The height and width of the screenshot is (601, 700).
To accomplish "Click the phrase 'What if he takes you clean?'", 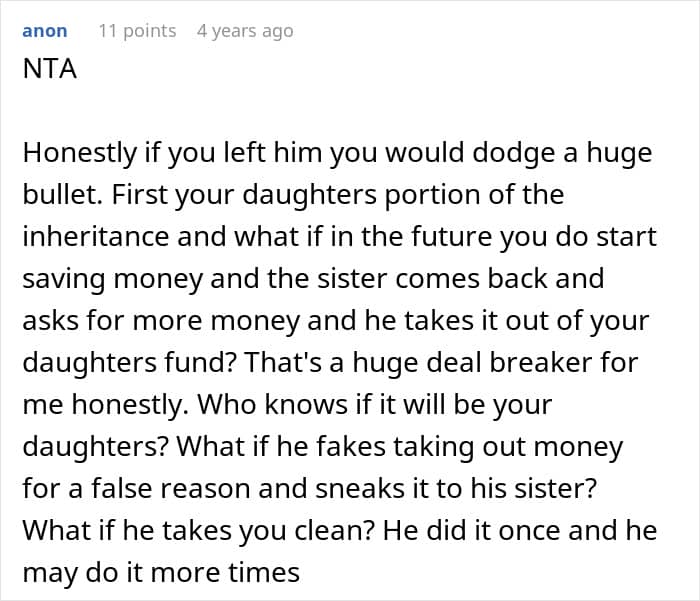I will 198,531.
